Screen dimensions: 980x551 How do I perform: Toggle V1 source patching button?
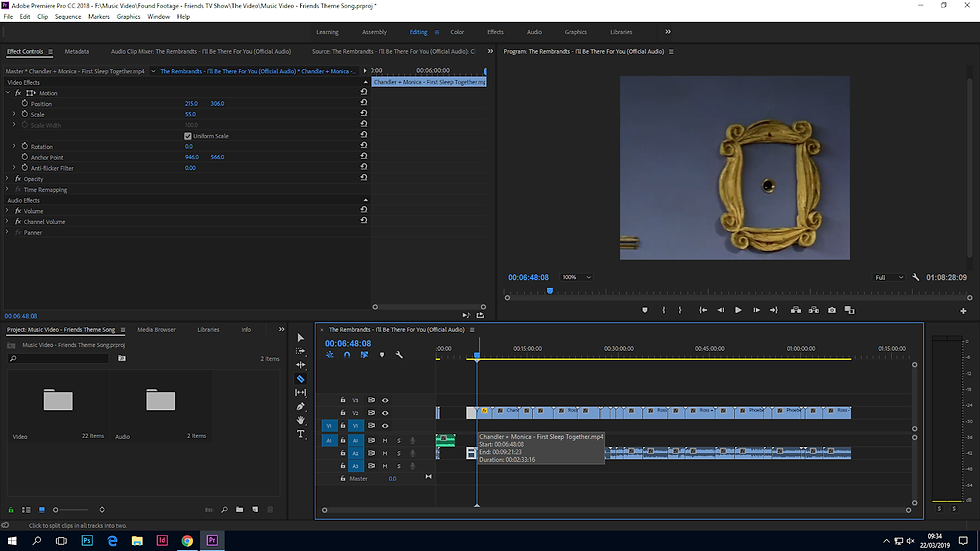(x=329, y=426)
